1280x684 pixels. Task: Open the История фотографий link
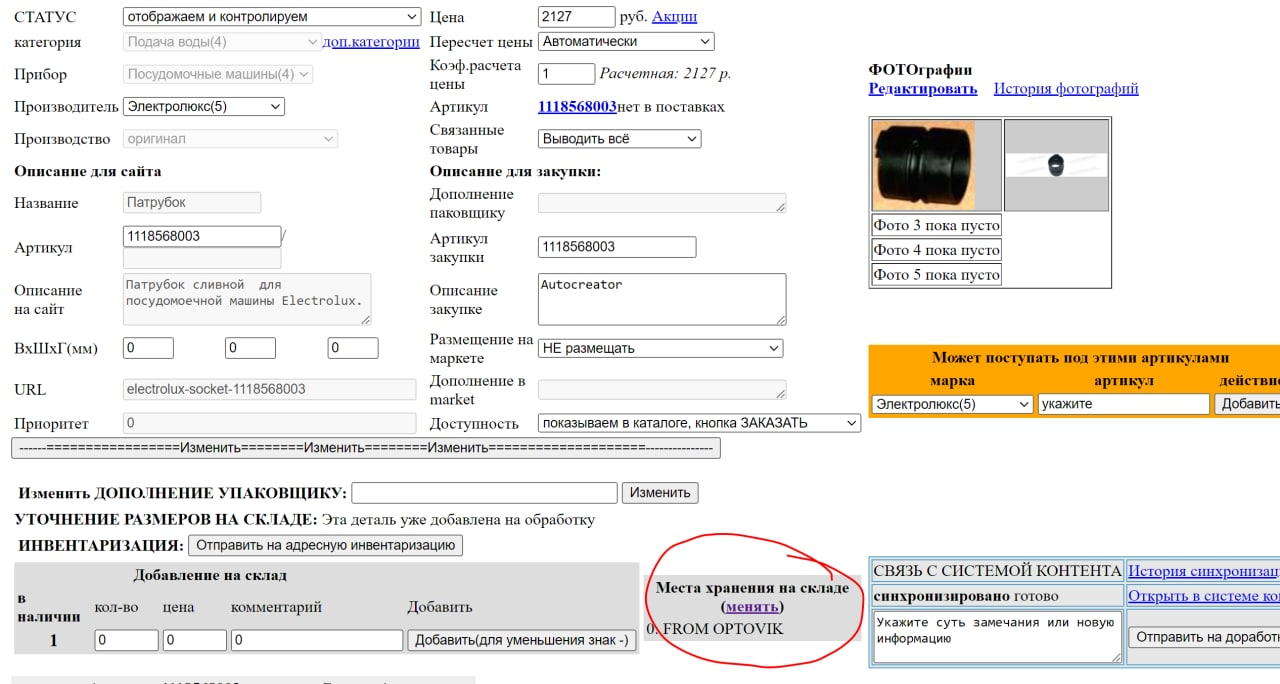click(x=1066, y=88)
